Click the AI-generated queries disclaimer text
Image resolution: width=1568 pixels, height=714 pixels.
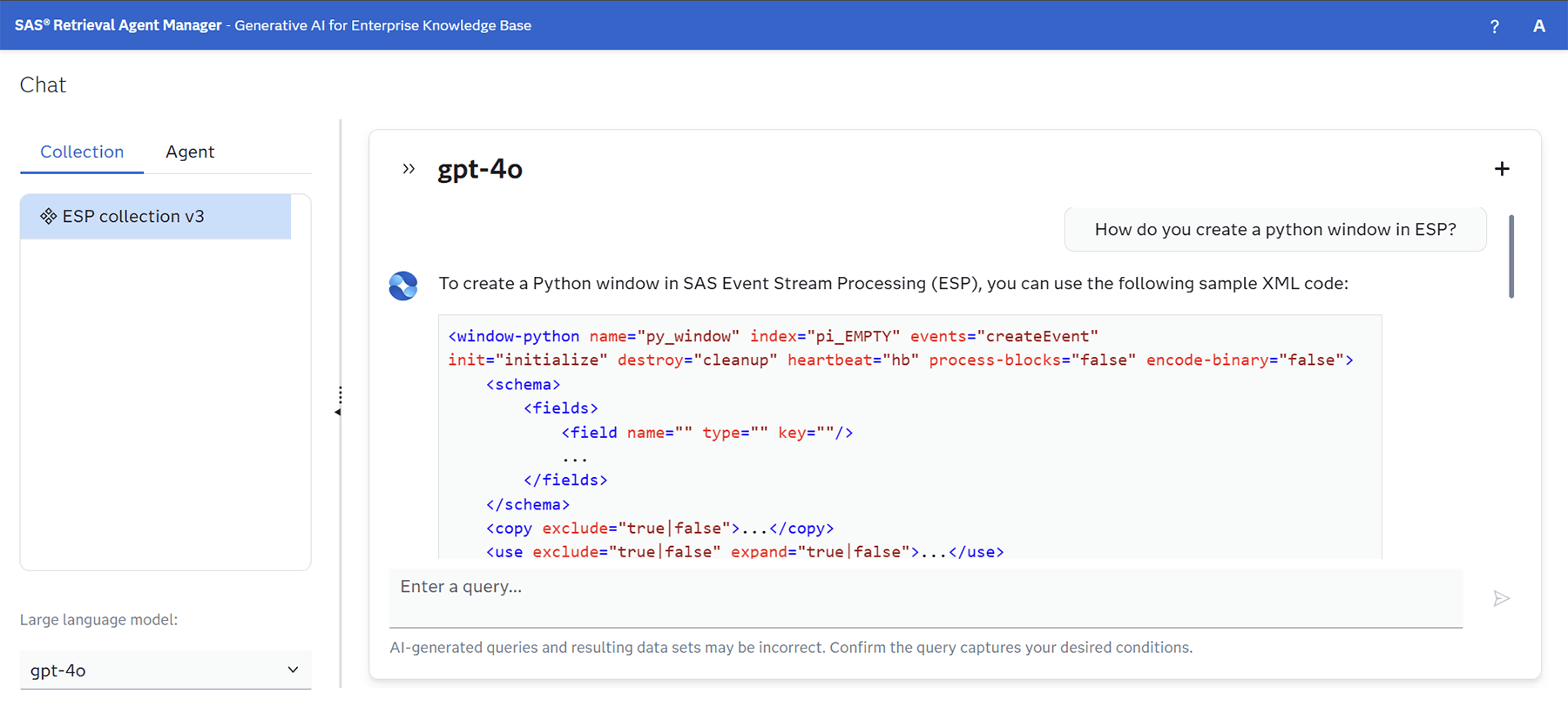point(791,648)
